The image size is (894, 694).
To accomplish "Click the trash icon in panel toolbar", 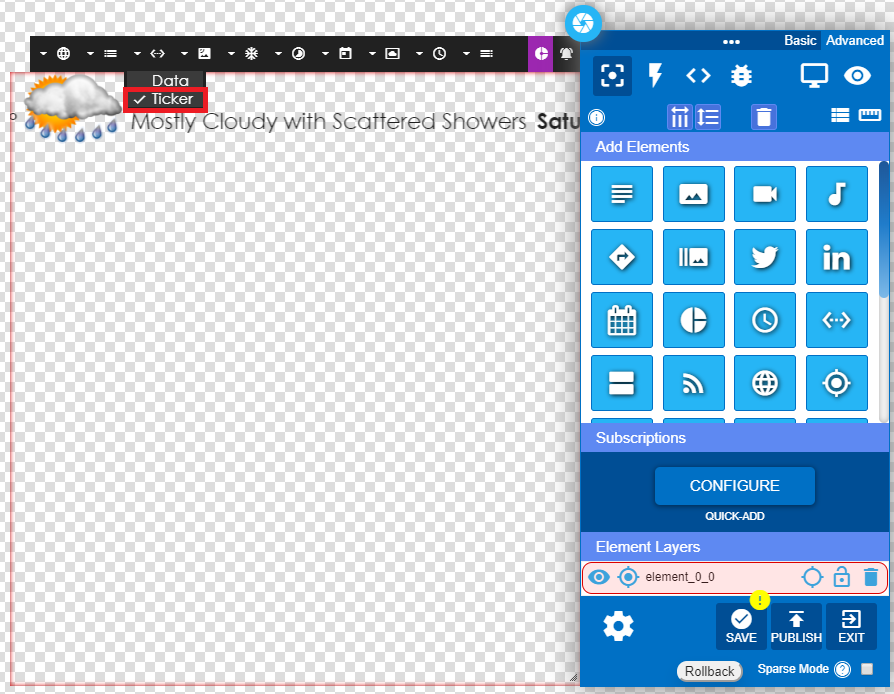I will click(x=764, y=117).
